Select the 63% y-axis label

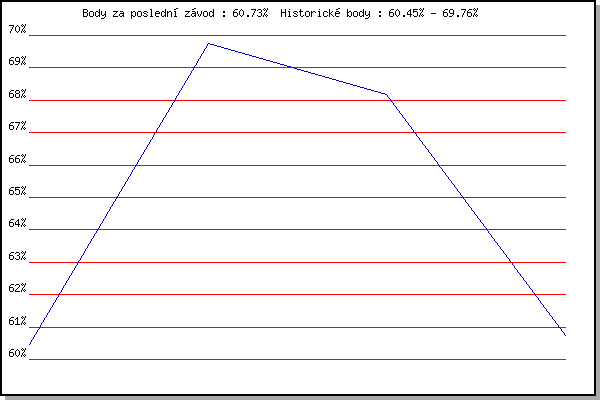[x=16, y=256]
